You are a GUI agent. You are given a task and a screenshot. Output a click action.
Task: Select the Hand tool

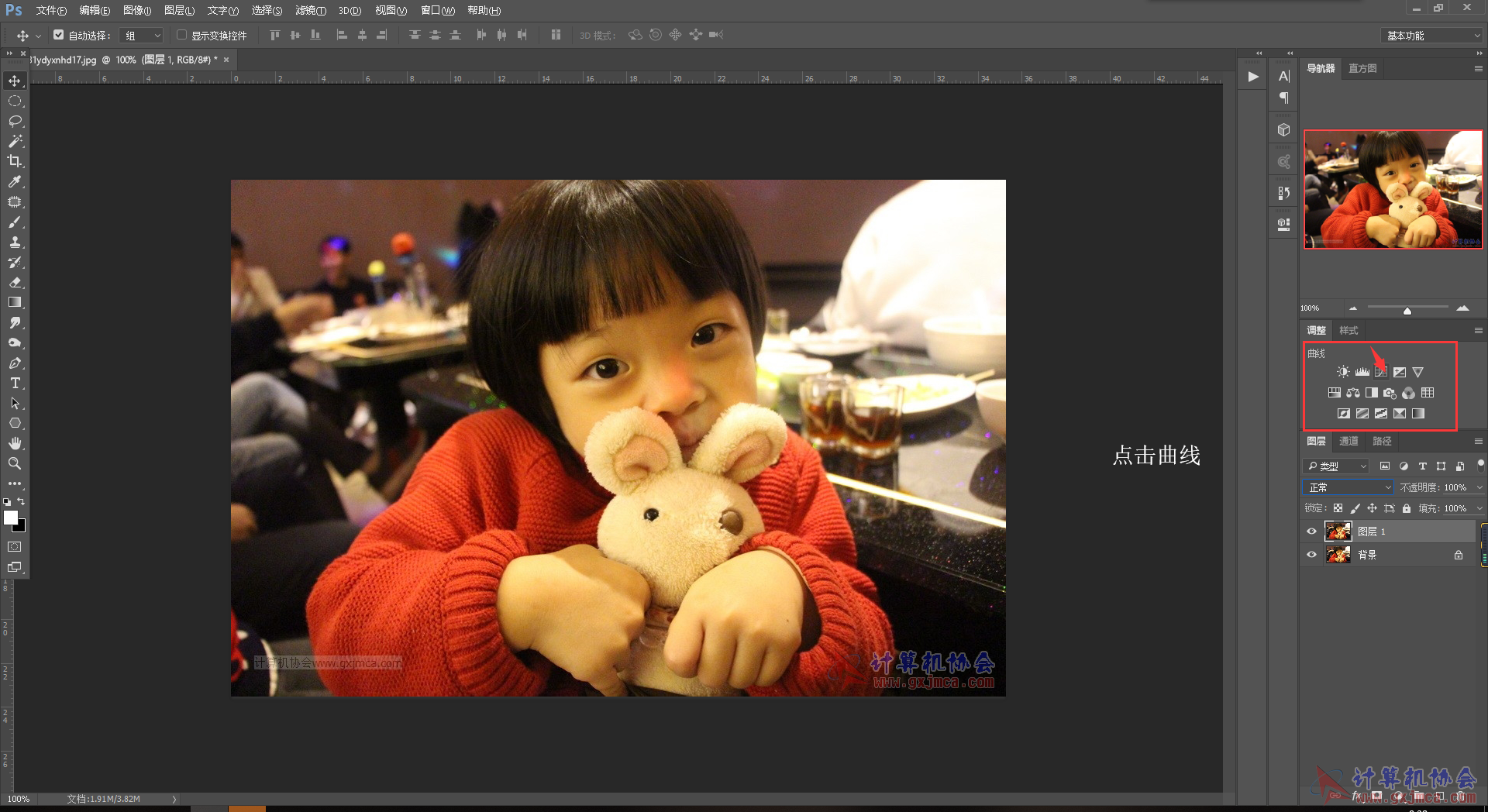pos(15,443)
